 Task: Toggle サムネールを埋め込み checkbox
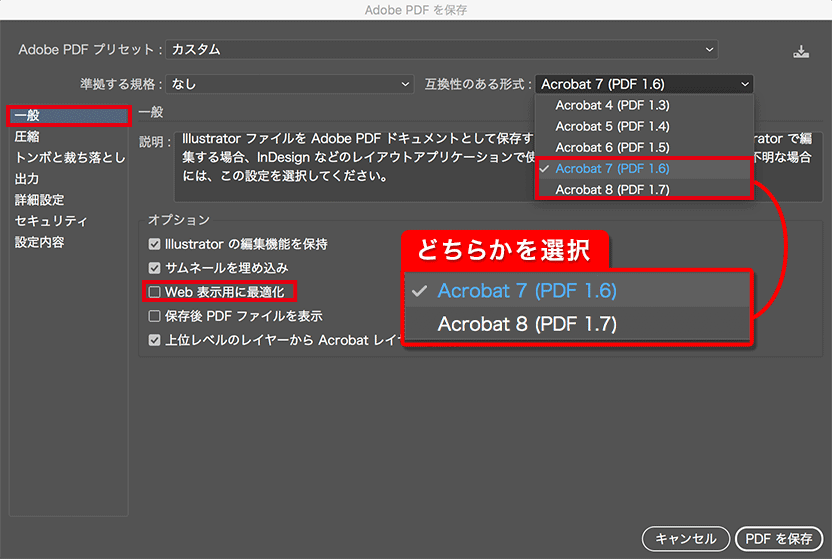tap(154, 268)
